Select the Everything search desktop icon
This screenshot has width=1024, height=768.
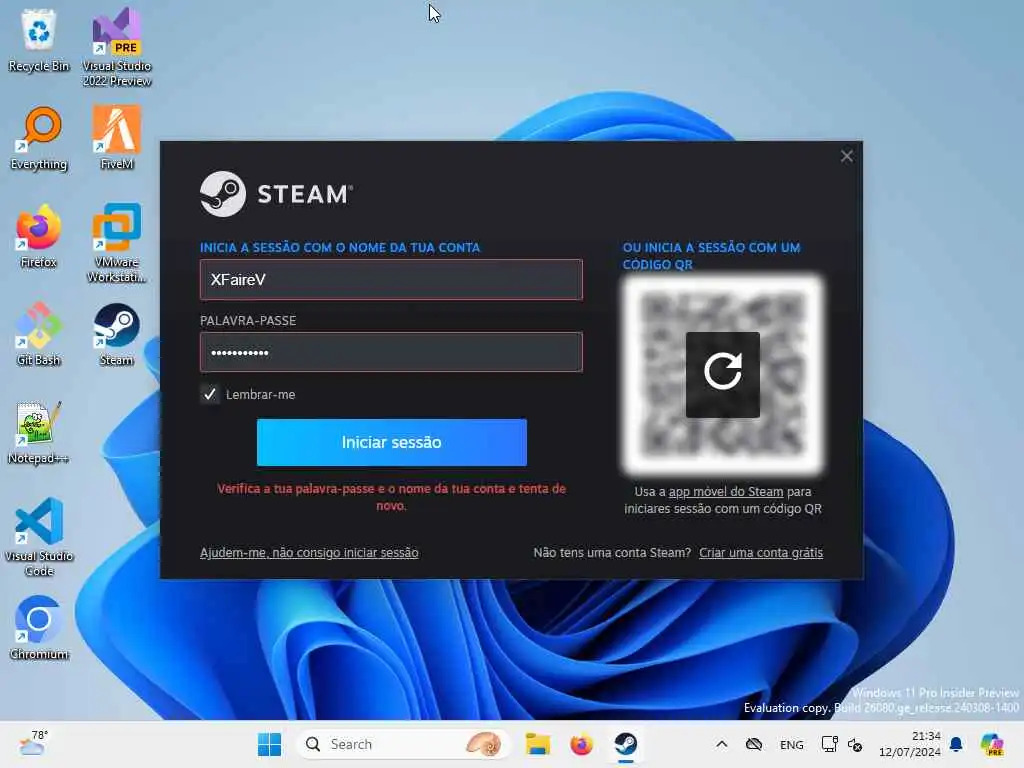(x=39, y=138)
